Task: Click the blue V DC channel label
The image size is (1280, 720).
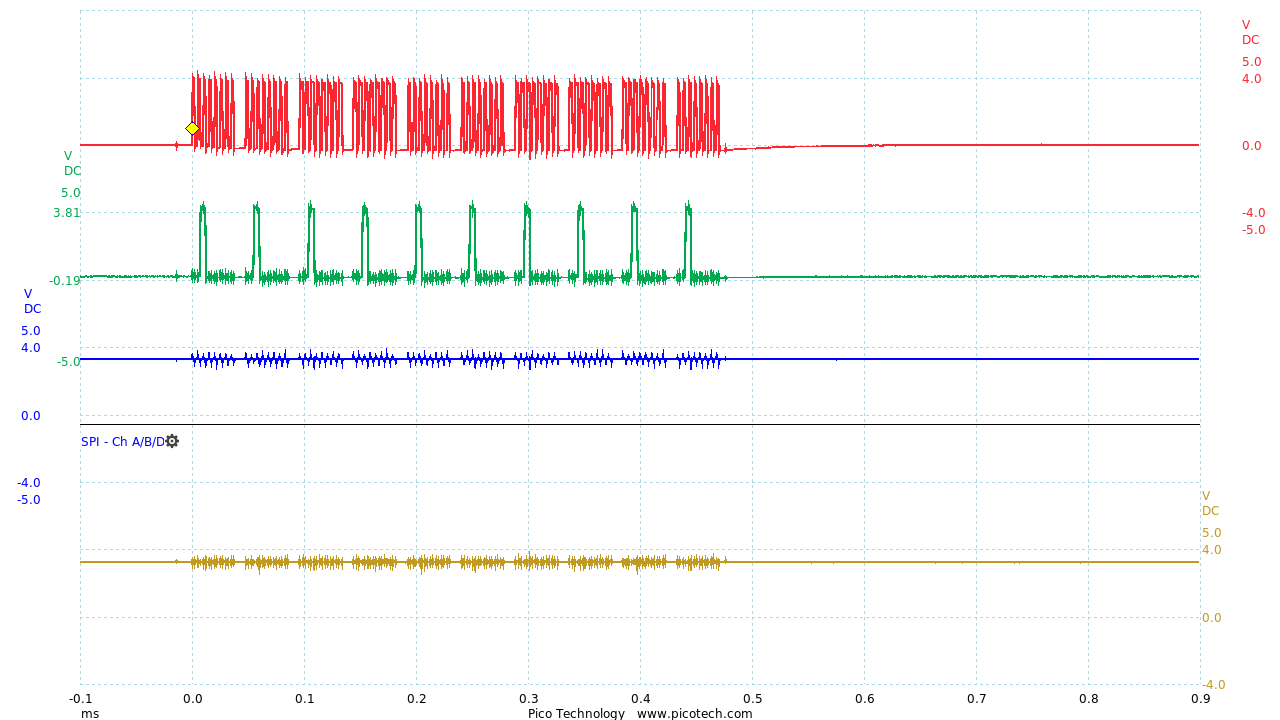Action: [30, 300]
